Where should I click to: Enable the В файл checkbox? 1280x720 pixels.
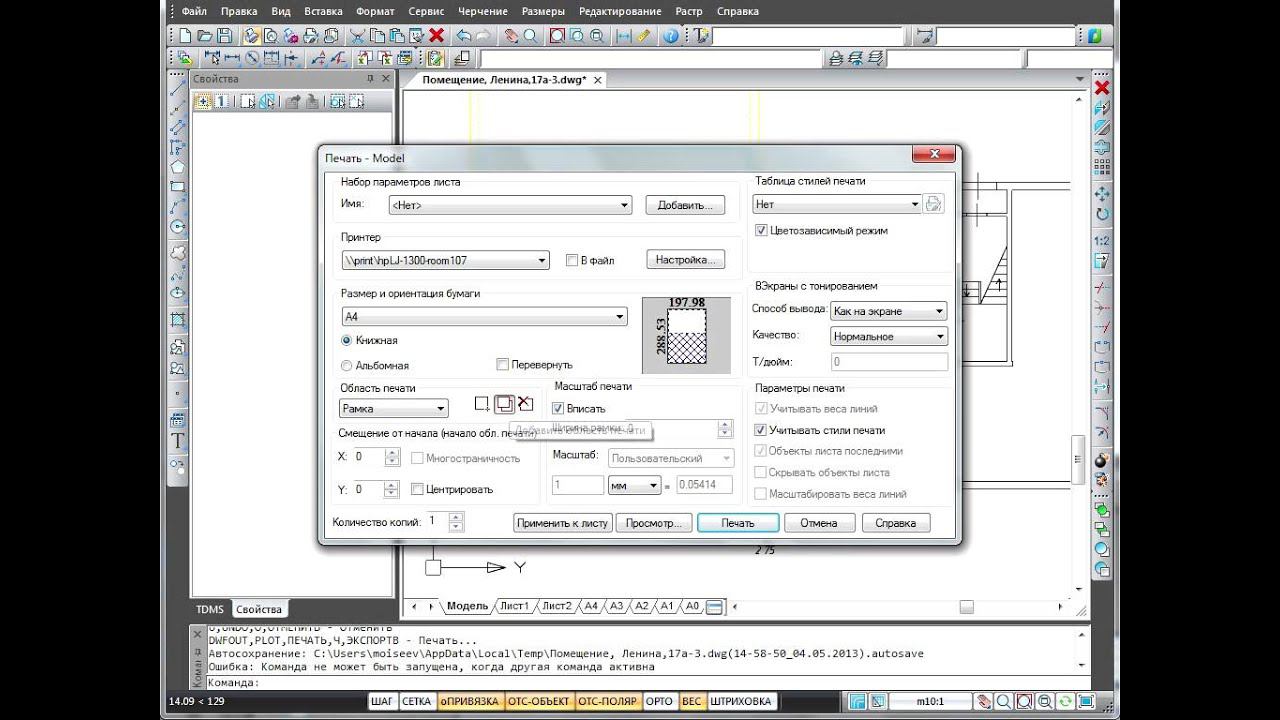[572, 260]
